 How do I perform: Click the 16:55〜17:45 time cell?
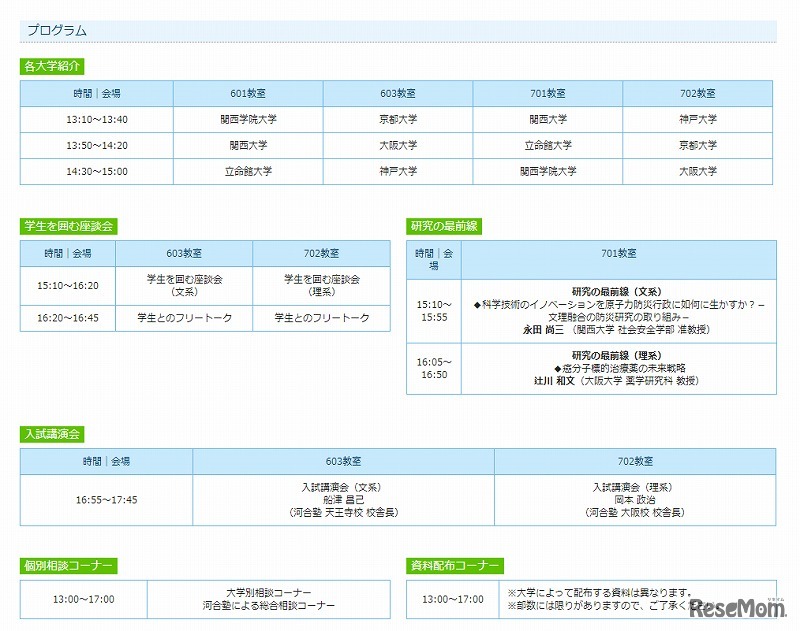point(106,499)
